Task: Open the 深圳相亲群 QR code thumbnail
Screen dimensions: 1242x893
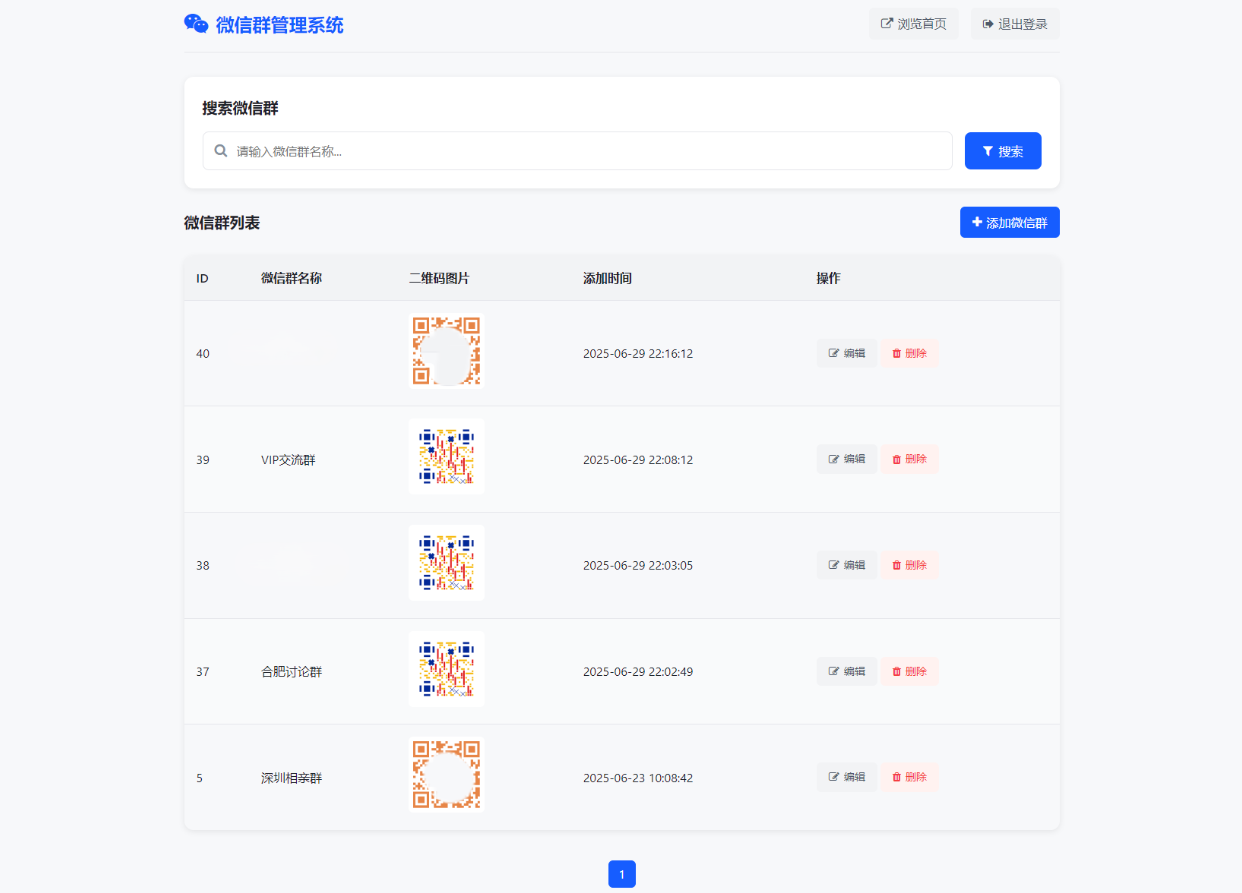Action: (447, 775)
